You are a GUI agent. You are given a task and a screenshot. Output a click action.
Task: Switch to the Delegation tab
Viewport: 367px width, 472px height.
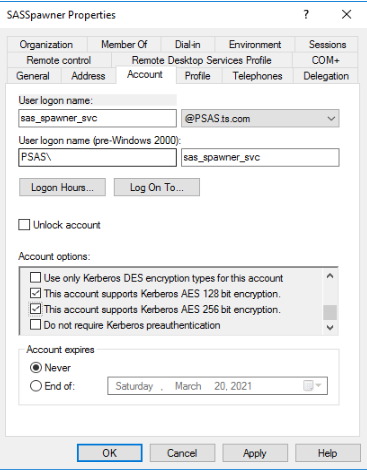[326, 76]
